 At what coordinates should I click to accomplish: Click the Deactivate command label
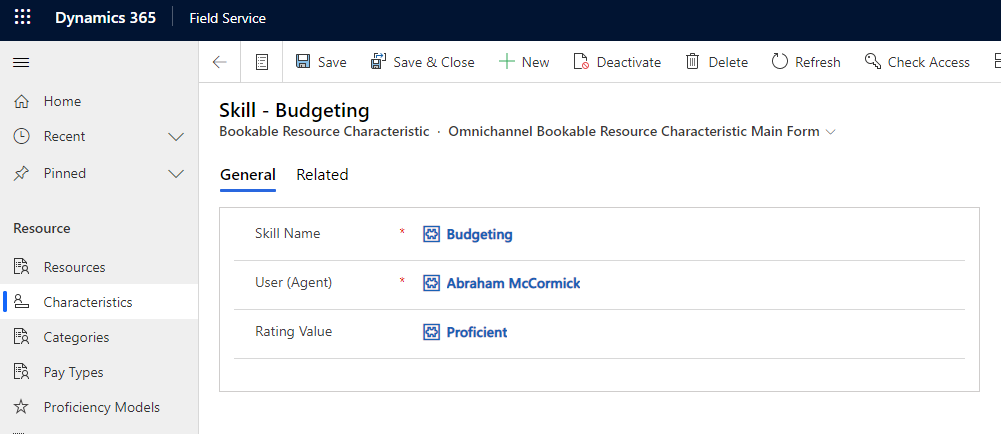(629, 63)
